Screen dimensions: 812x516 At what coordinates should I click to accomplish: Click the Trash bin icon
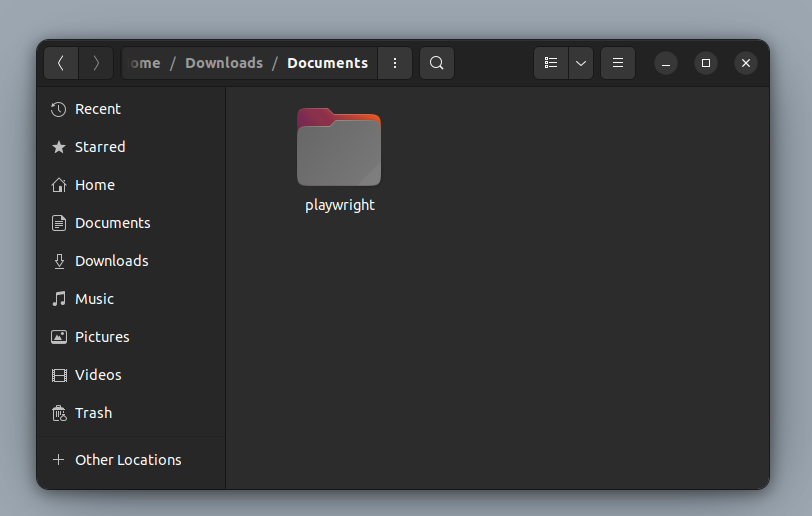tap(59, 413)
